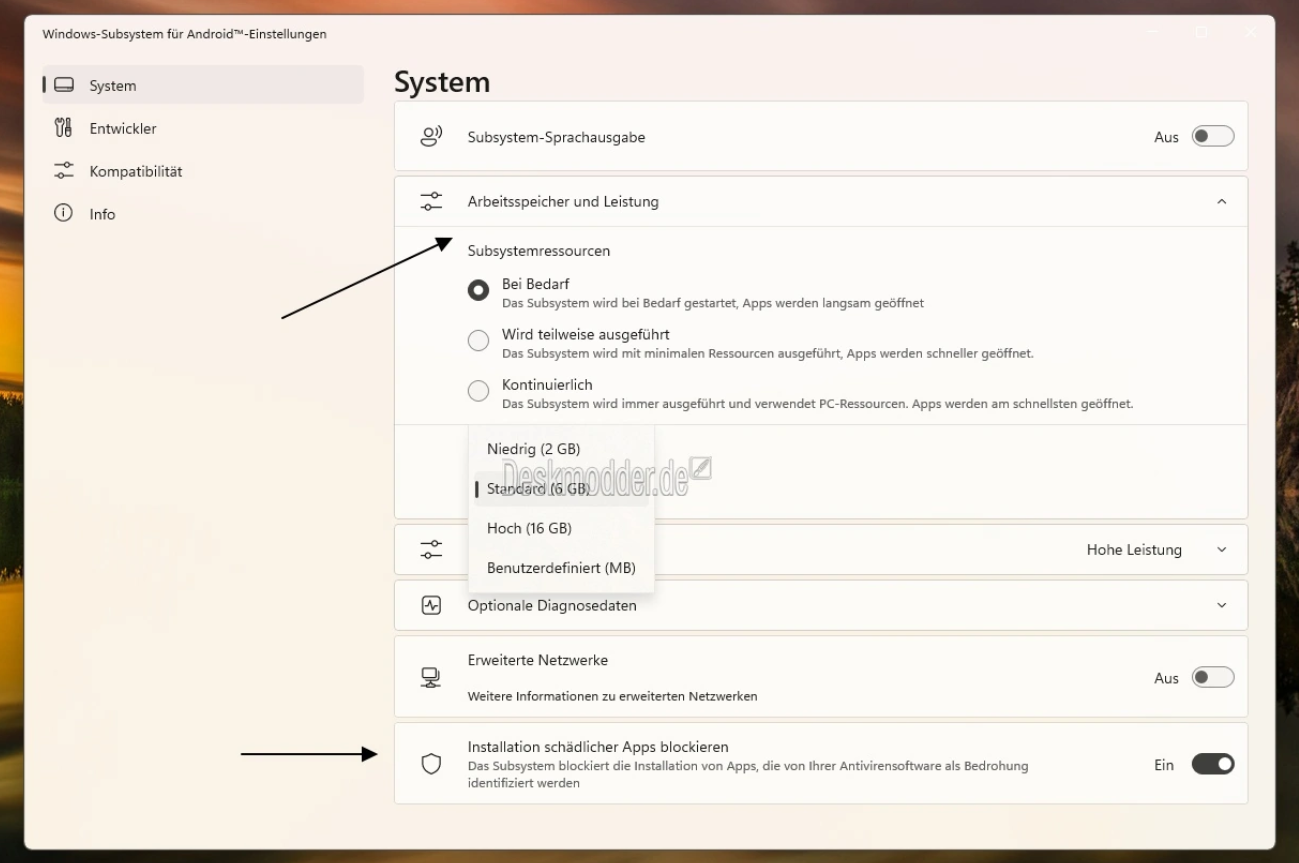Viewport: 1299px width, 863px height.
Task: Click the shield icon for blocking harmful apps
Action: [431, 764]
